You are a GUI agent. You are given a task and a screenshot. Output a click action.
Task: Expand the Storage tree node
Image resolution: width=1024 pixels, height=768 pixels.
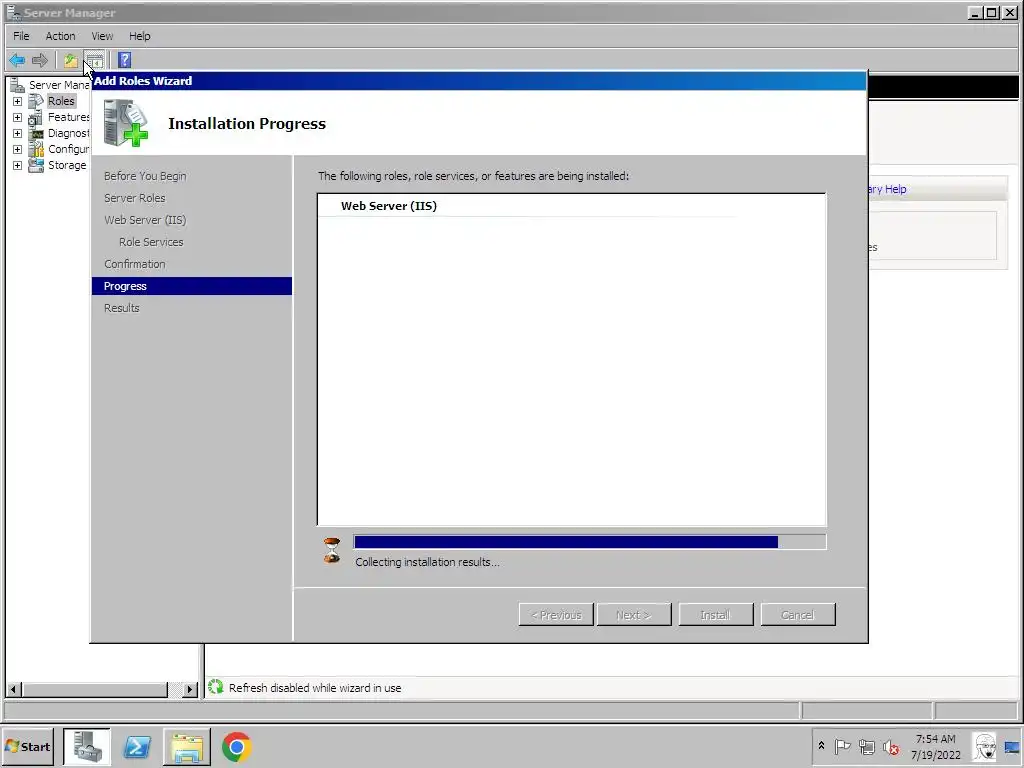[18, 165]
